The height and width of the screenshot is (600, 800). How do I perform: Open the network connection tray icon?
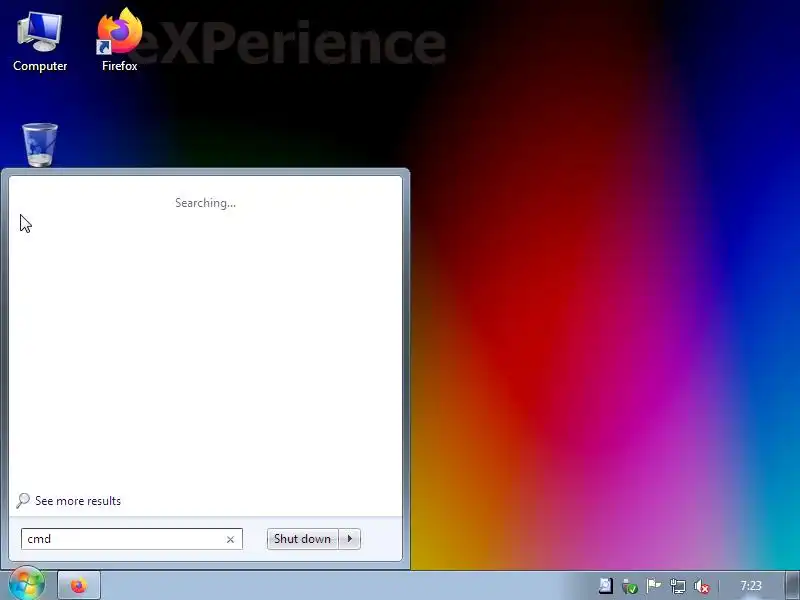pyautogui.click(x=678, y=586)
